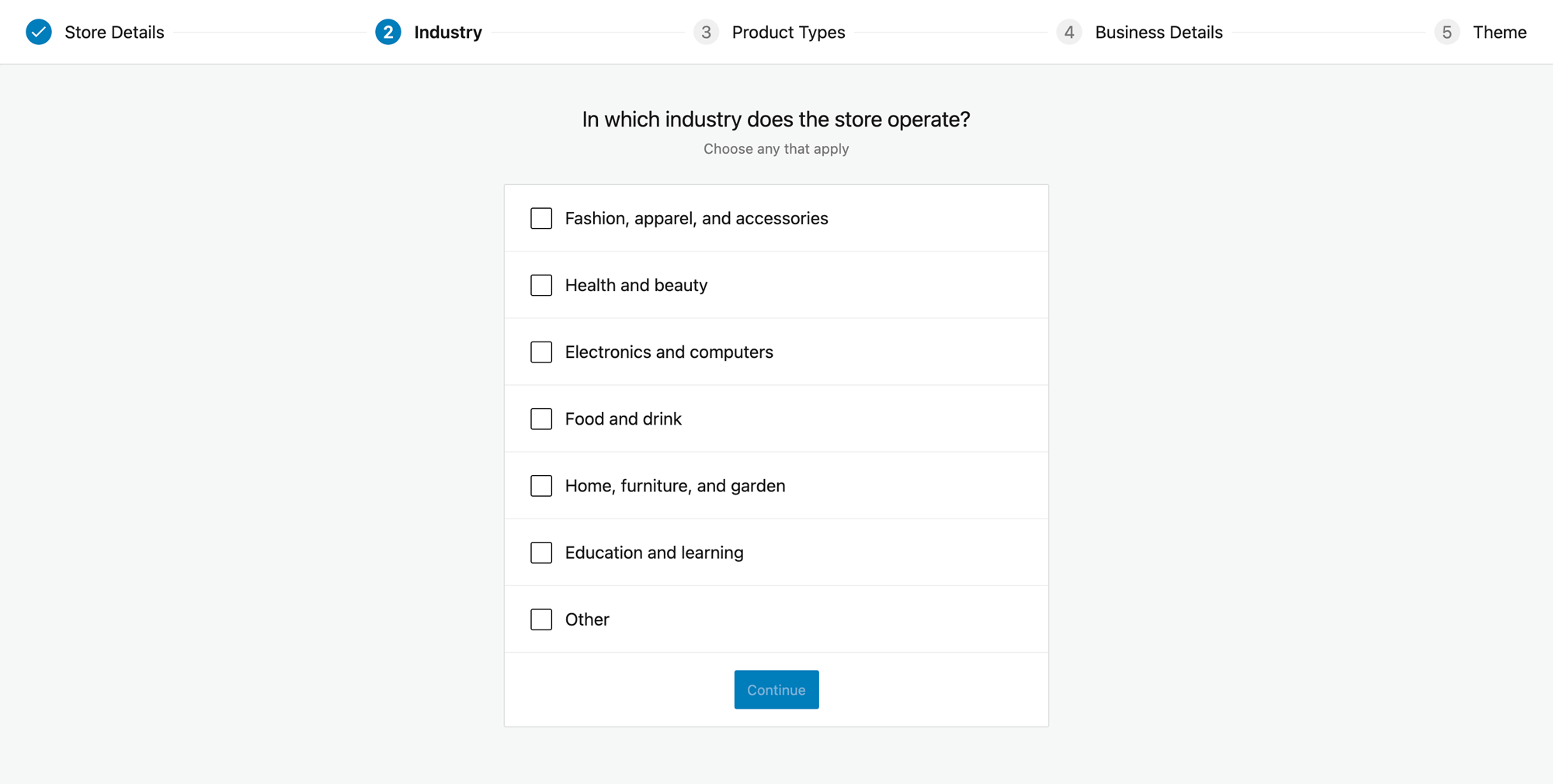This screenshot has width=1553, height=784.
Task: Check the Education and learning option
Action: coord(541,552)
